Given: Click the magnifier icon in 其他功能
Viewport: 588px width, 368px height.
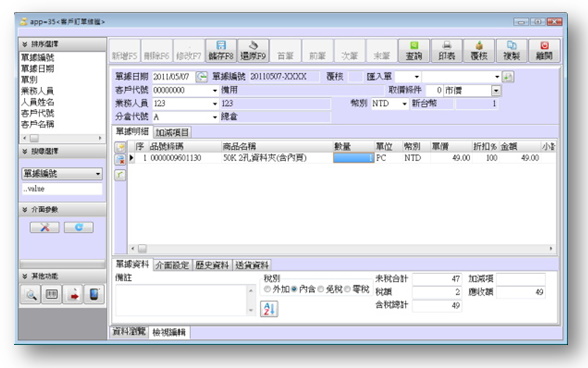Looking at the screenshot, I should coord(30,294).
